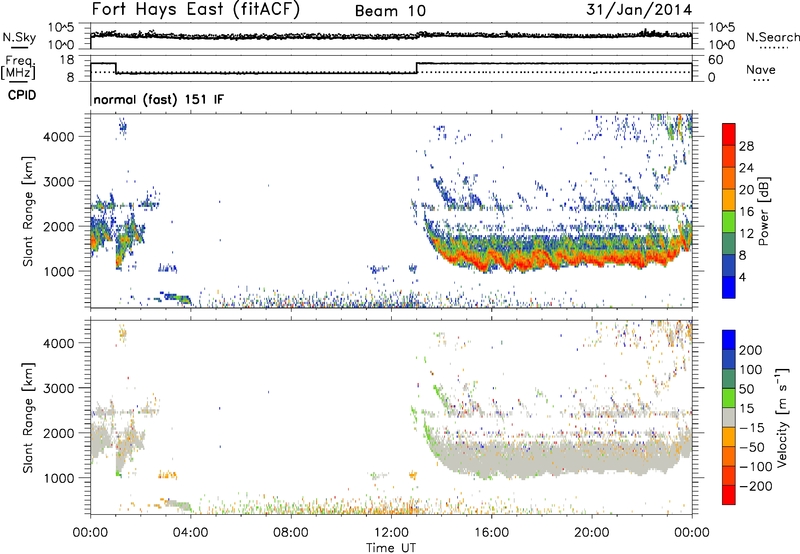The height and width of the screenshot is (554, 800).
Task: Click the "Slant Range [km]" label of power panel
Action: point(28,211)
